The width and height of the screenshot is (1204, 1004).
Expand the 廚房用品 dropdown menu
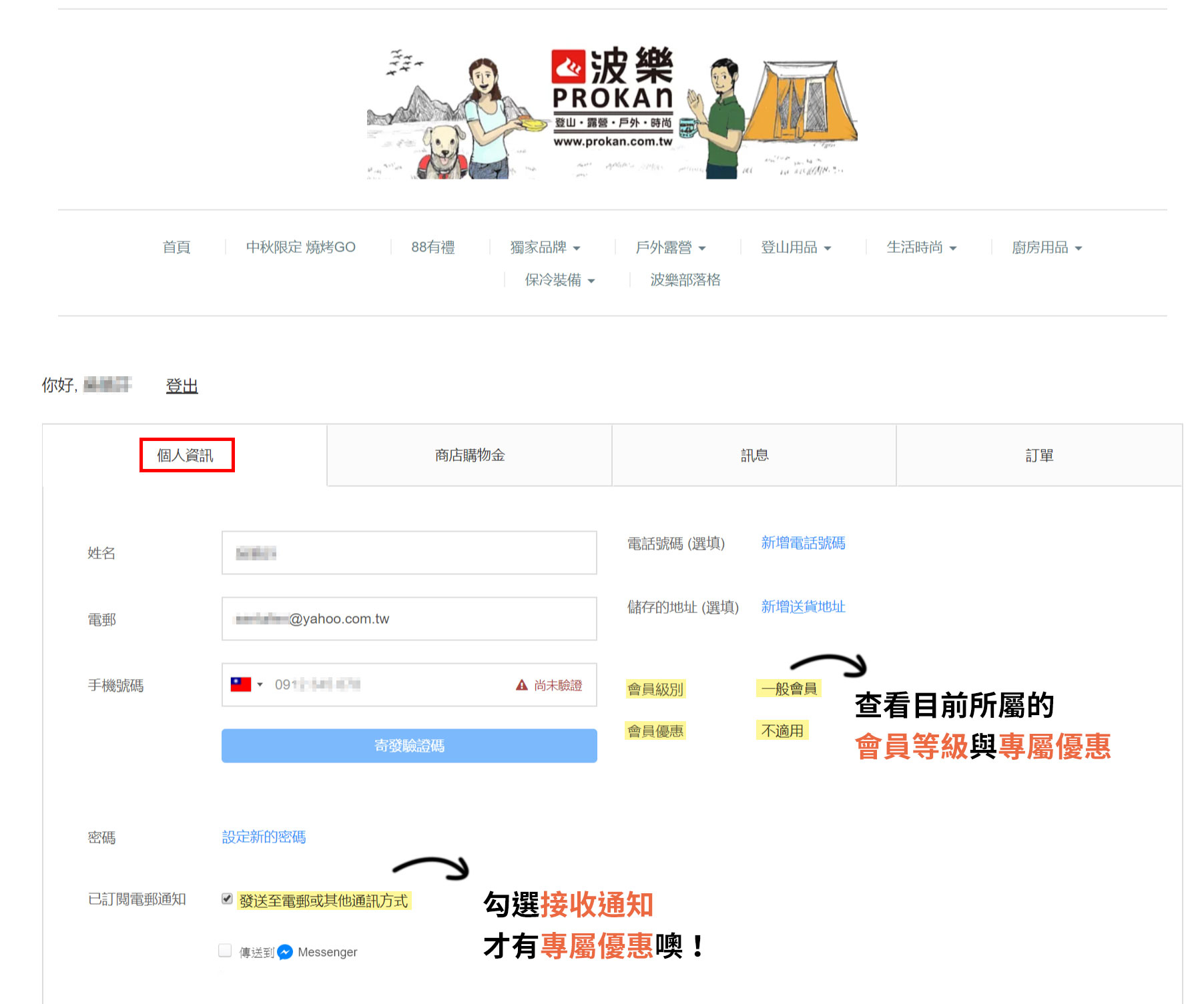(1046, 247)
